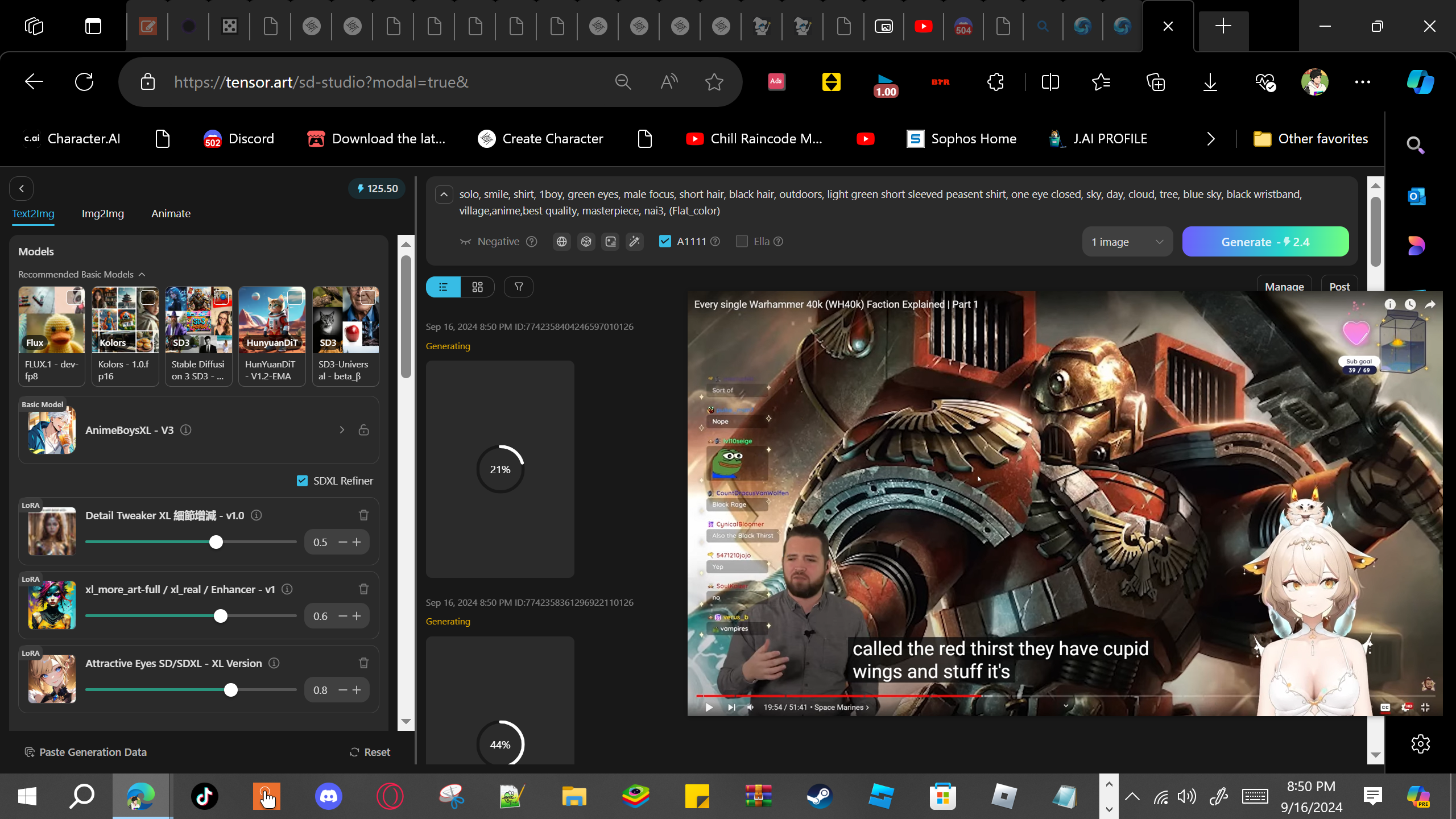Open Sophos Home bookmark
Screen dimensions: 1456x819
tap(962, 139)
